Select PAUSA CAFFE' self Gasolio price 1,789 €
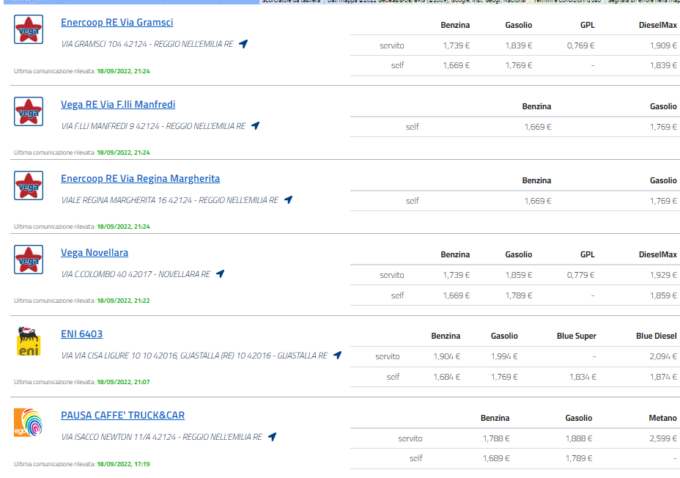 tap(579, 458)
